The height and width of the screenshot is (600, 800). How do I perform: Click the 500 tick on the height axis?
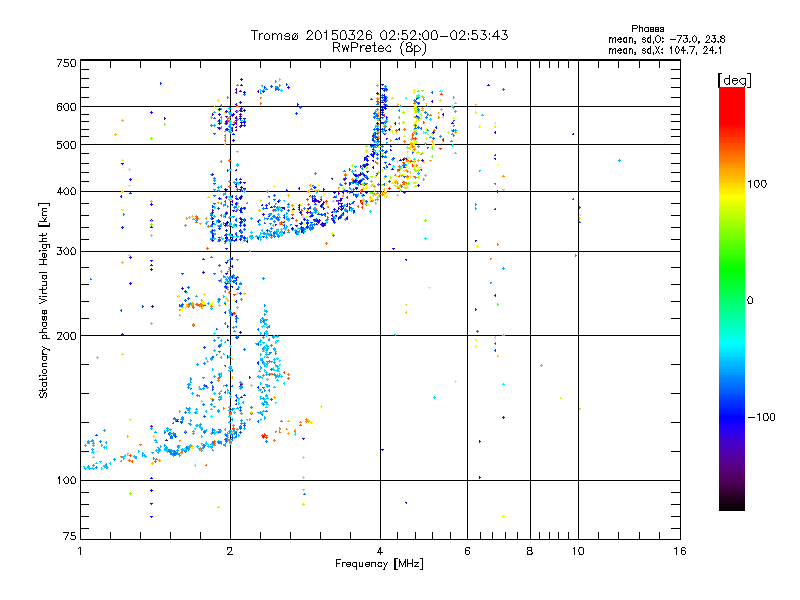click(65, 145)
